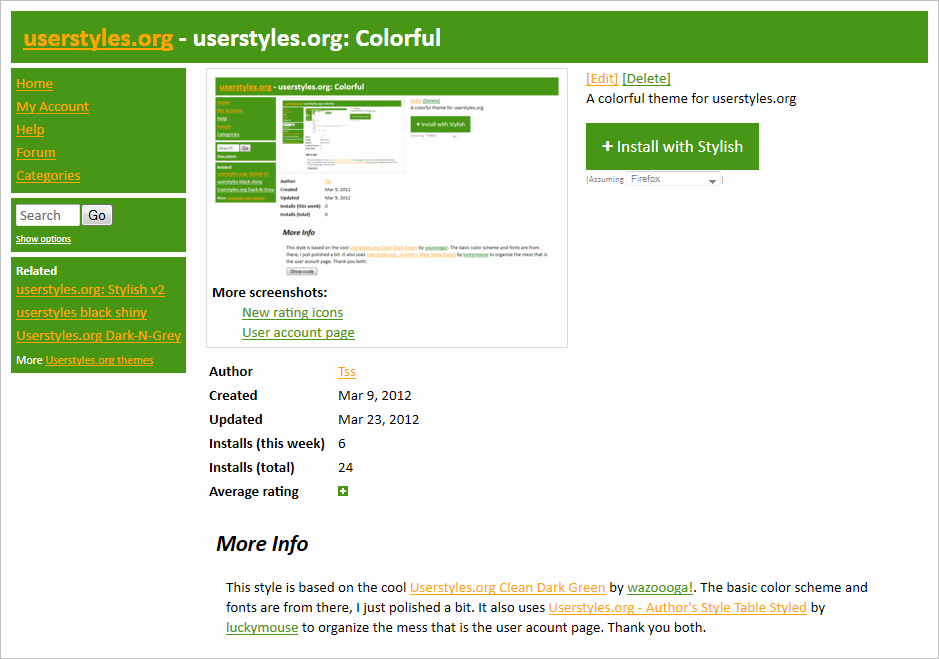Open Userstyles.org Clean Dark Green link

tap(507, 588)
